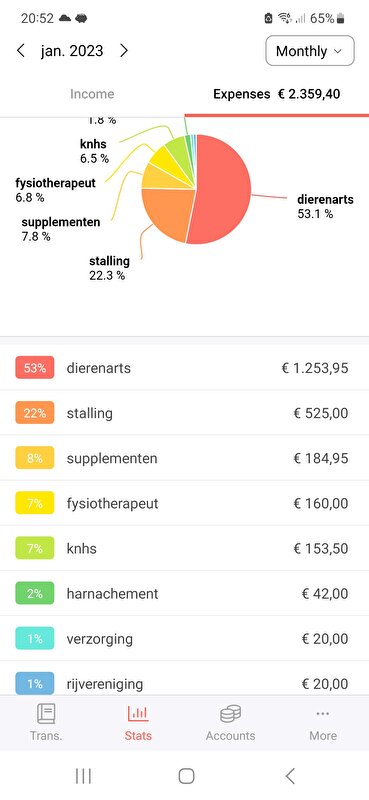Go to next month with right arrow
This screenshot has height=800, width=369.
pyautogui.click(x=124, y=51)
